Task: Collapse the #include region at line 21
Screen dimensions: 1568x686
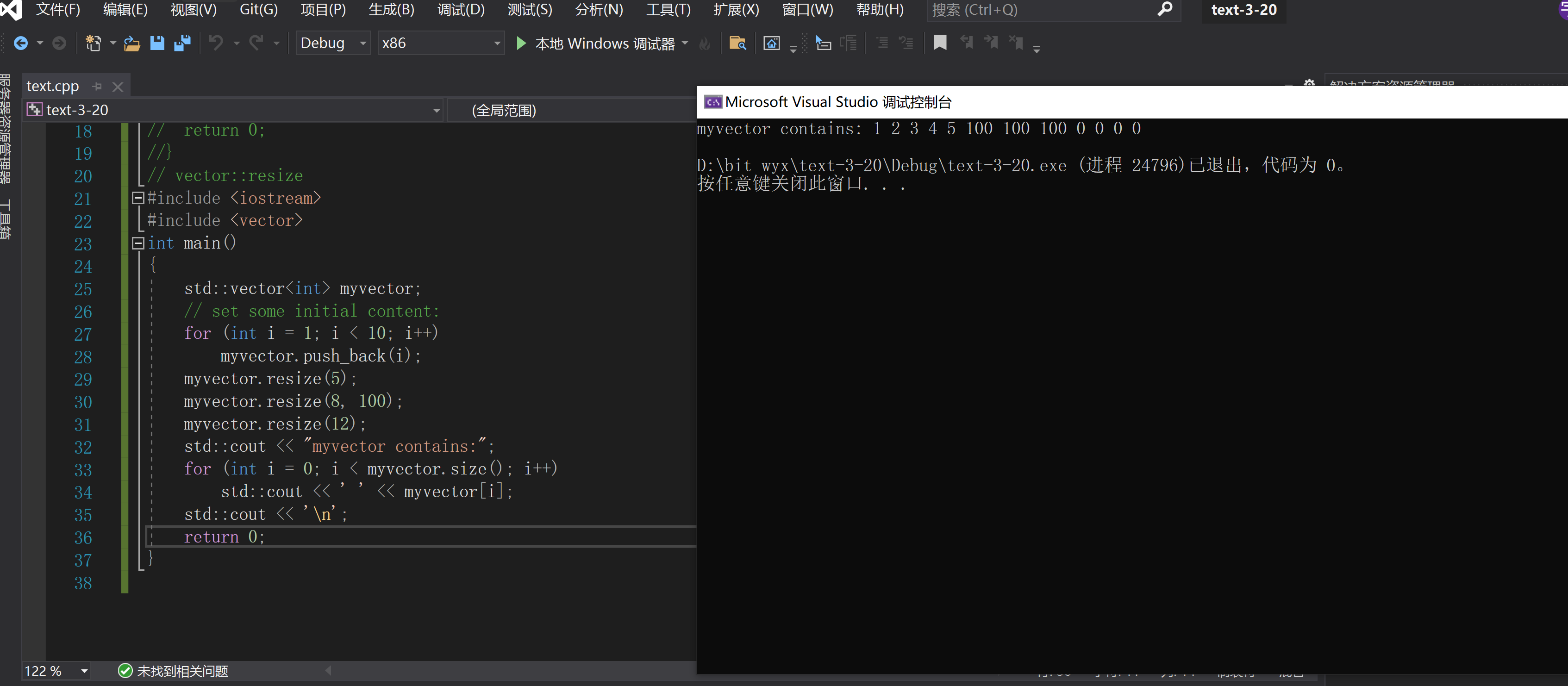Action: pos(138,198)
